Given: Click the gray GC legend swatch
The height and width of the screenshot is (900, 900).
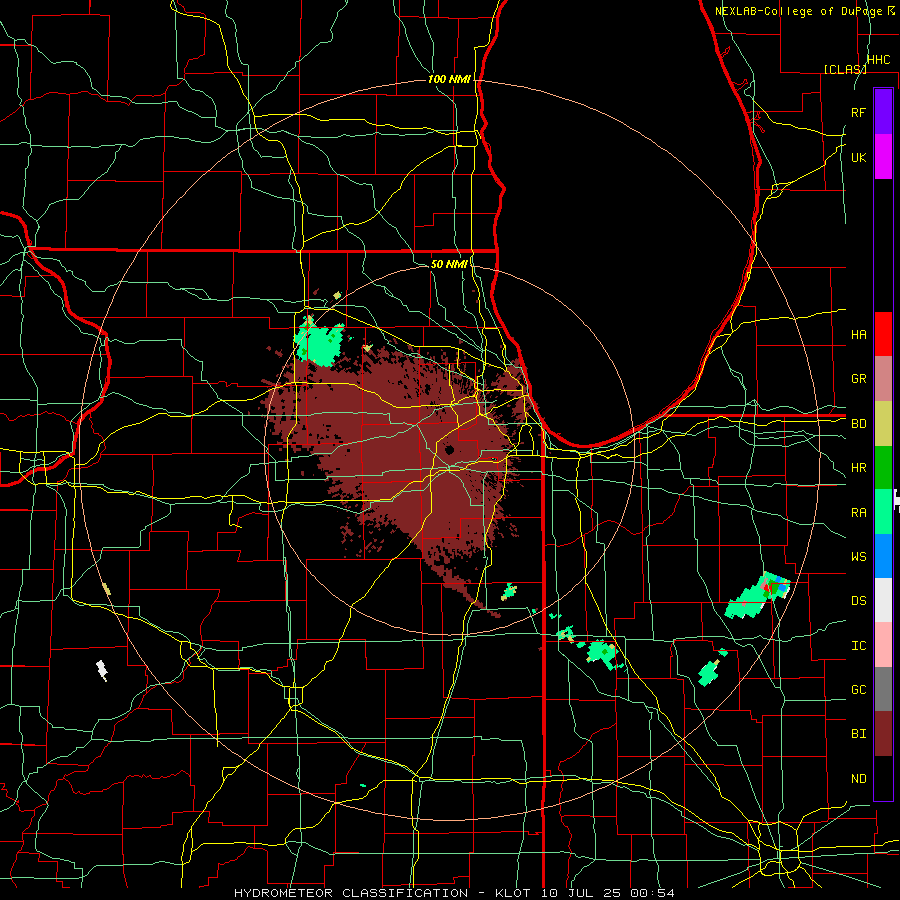Looking at the screenshot, I should coord(883,689).
